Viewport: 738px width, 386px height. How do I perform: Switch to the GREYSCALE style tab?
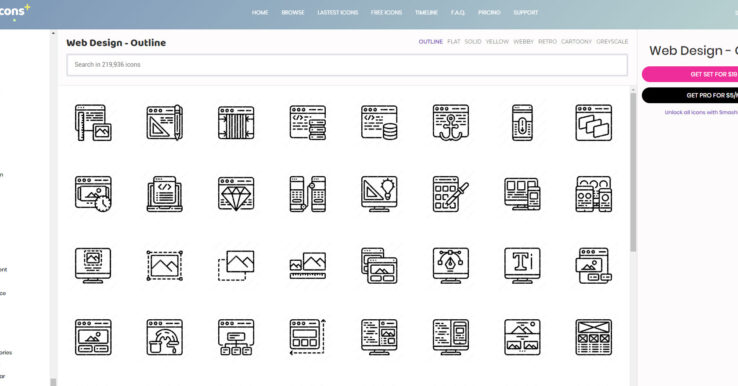coord(612,42)
